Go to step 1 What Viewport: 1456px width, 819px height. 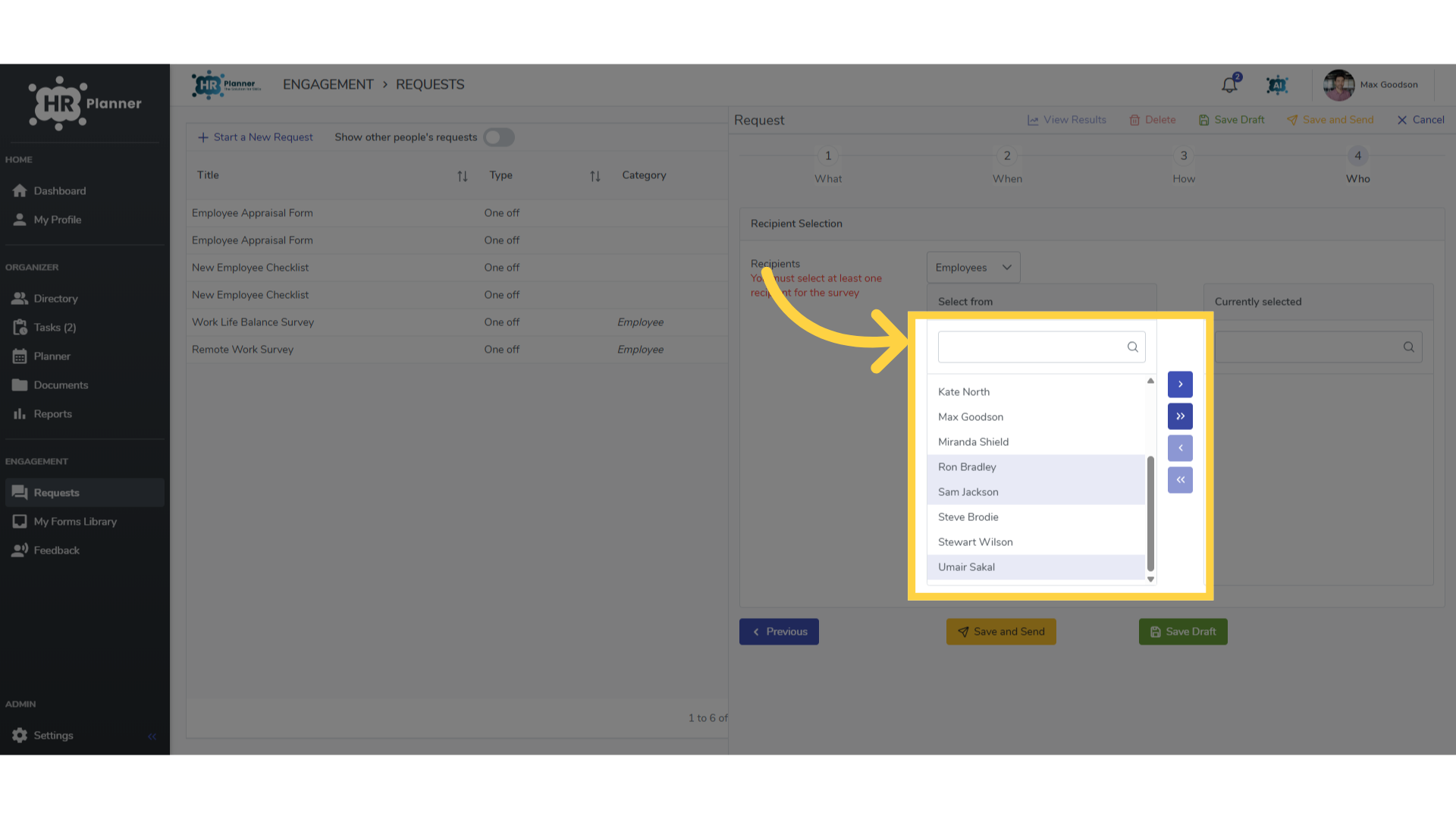[828, 165]
